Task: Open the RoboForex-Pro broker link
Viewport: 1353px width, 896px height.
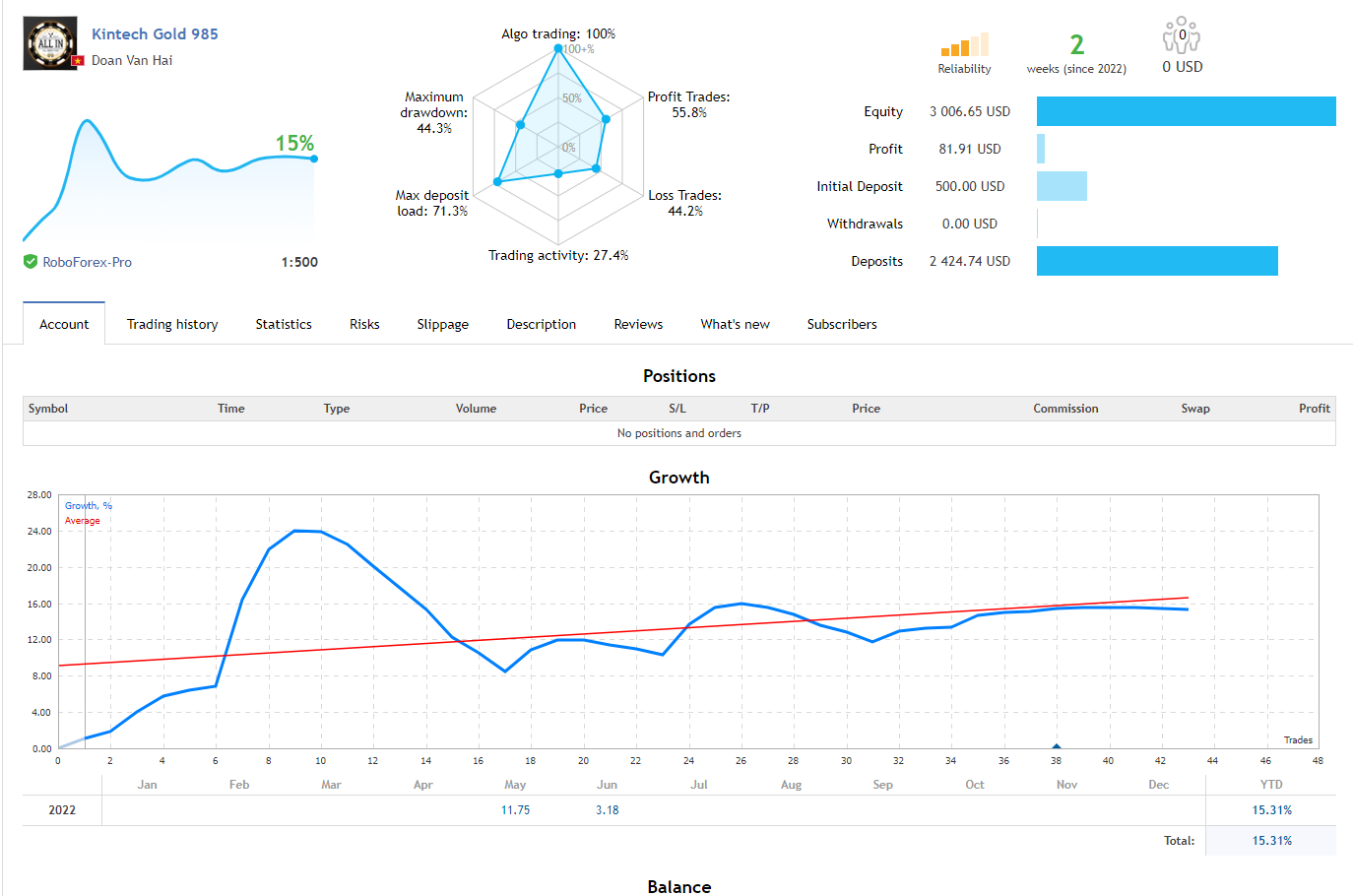Action: (x=87, y=262)
